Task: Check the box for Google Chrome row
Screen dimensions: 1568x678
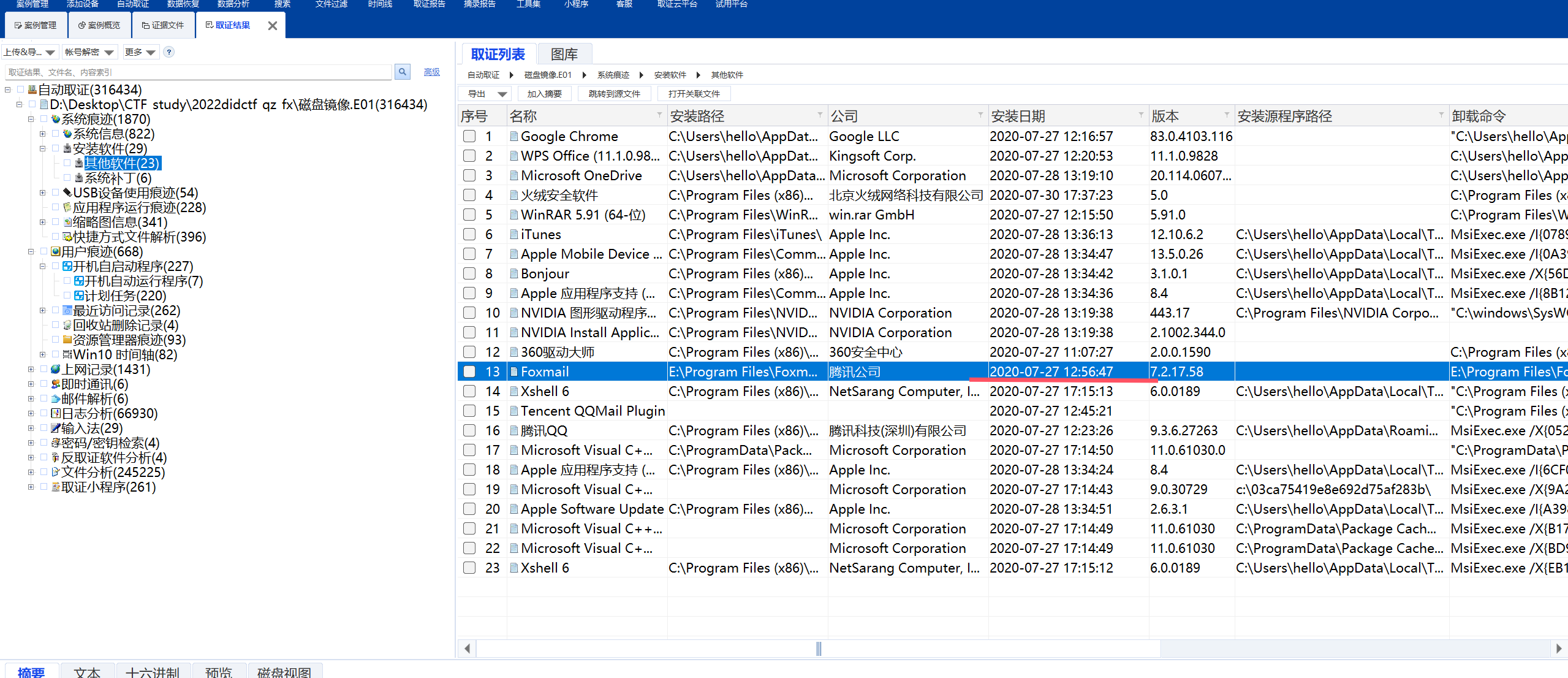Action: [469, 136]
